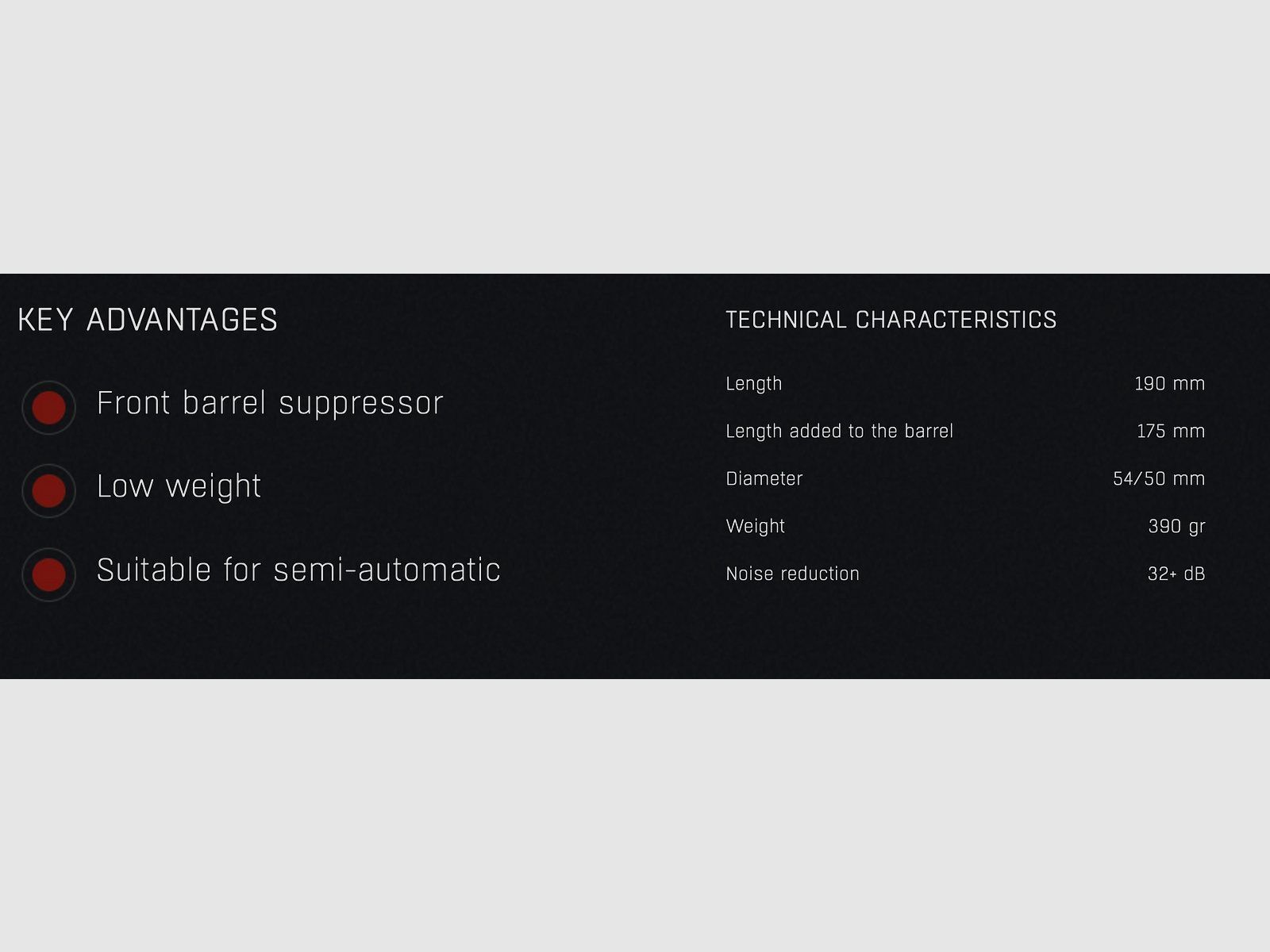Select the KEY ADVANTAGES heading
1270x952 pixels.
tap(148, 320)
